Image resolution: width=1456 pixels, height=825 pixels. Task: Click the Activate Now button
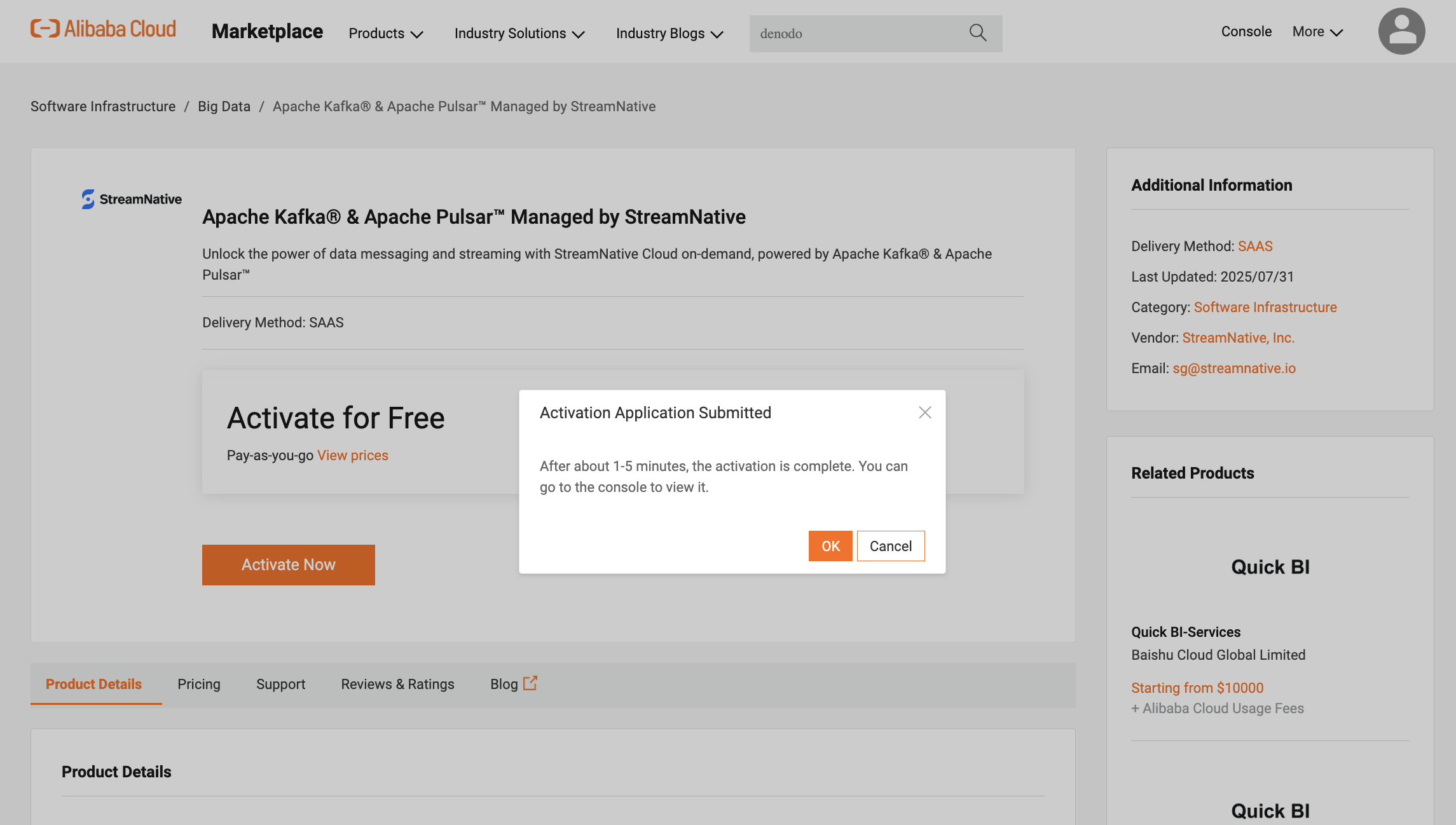coord(289,565)
